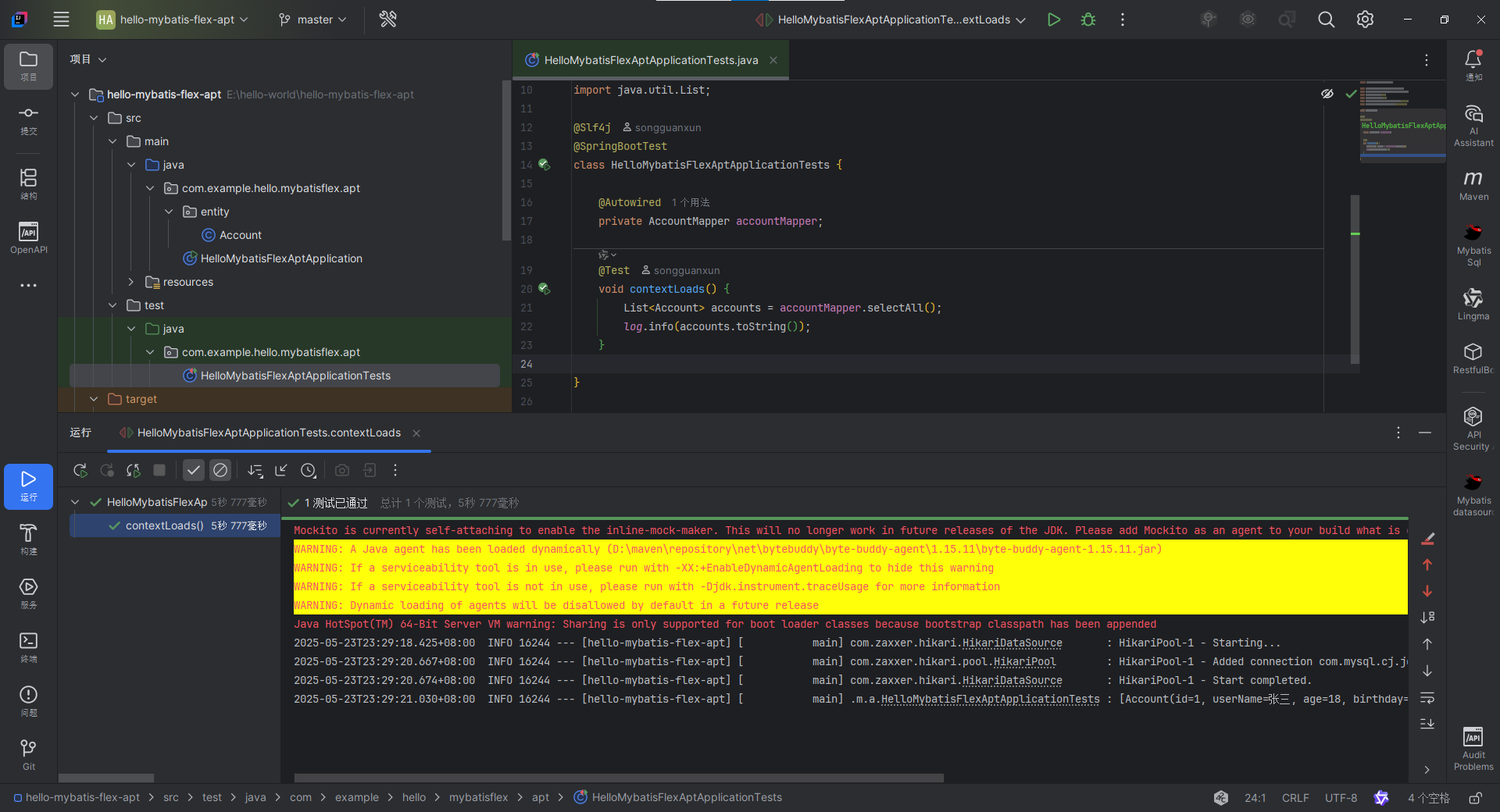Open the MybatisSql tool window
This screenshot has width=1500, height=812.
pyautogui.click(x=1473, y=244)
